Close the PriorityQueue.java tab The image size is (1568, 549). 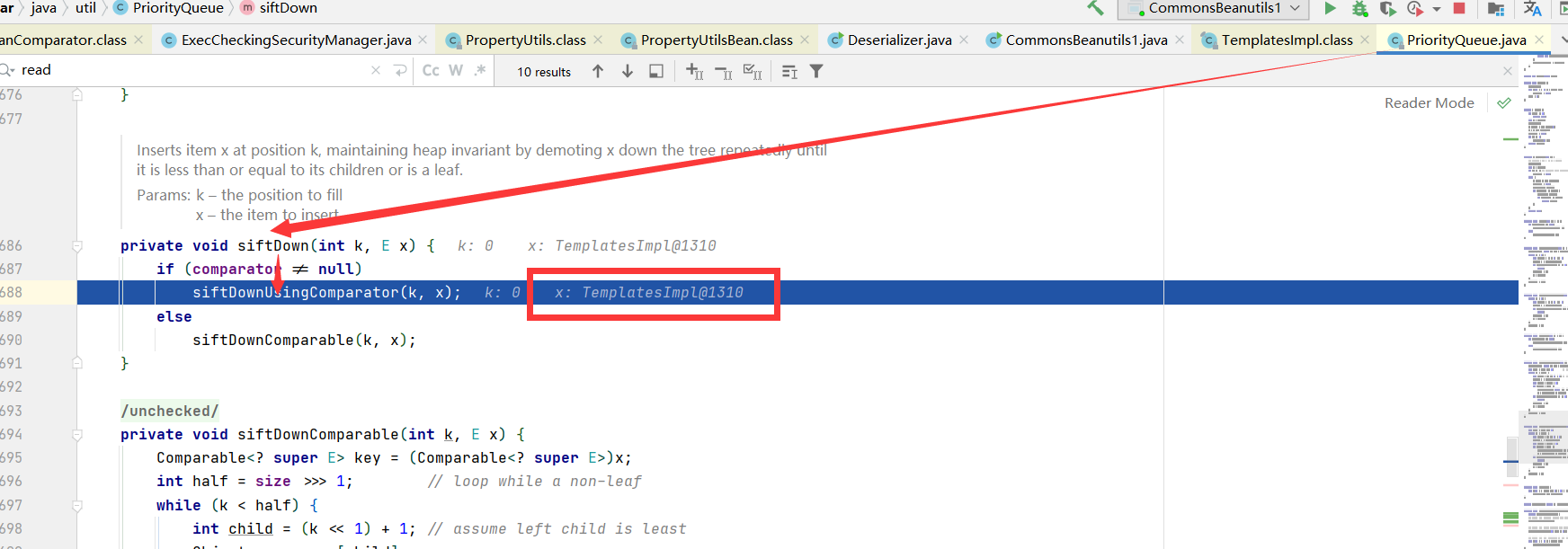[x=1539, y=40]
